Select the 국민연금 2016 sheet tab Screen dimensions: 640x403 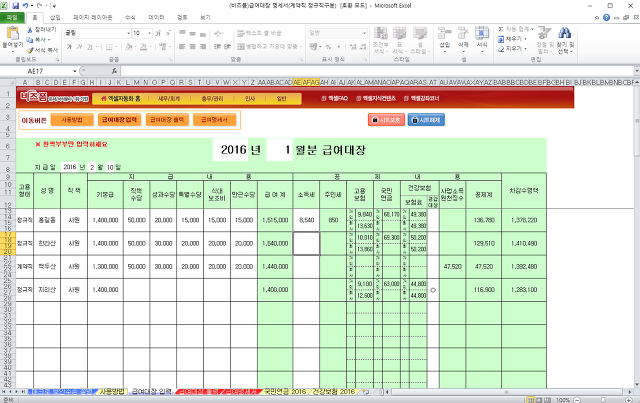coord(285,391)
